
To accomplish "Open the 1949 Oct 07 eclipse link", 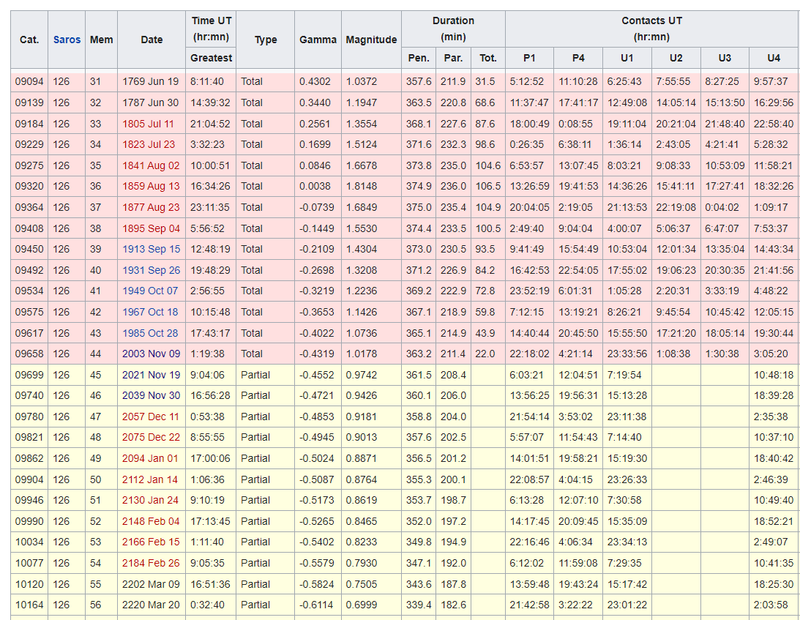I will coord(150,291).
